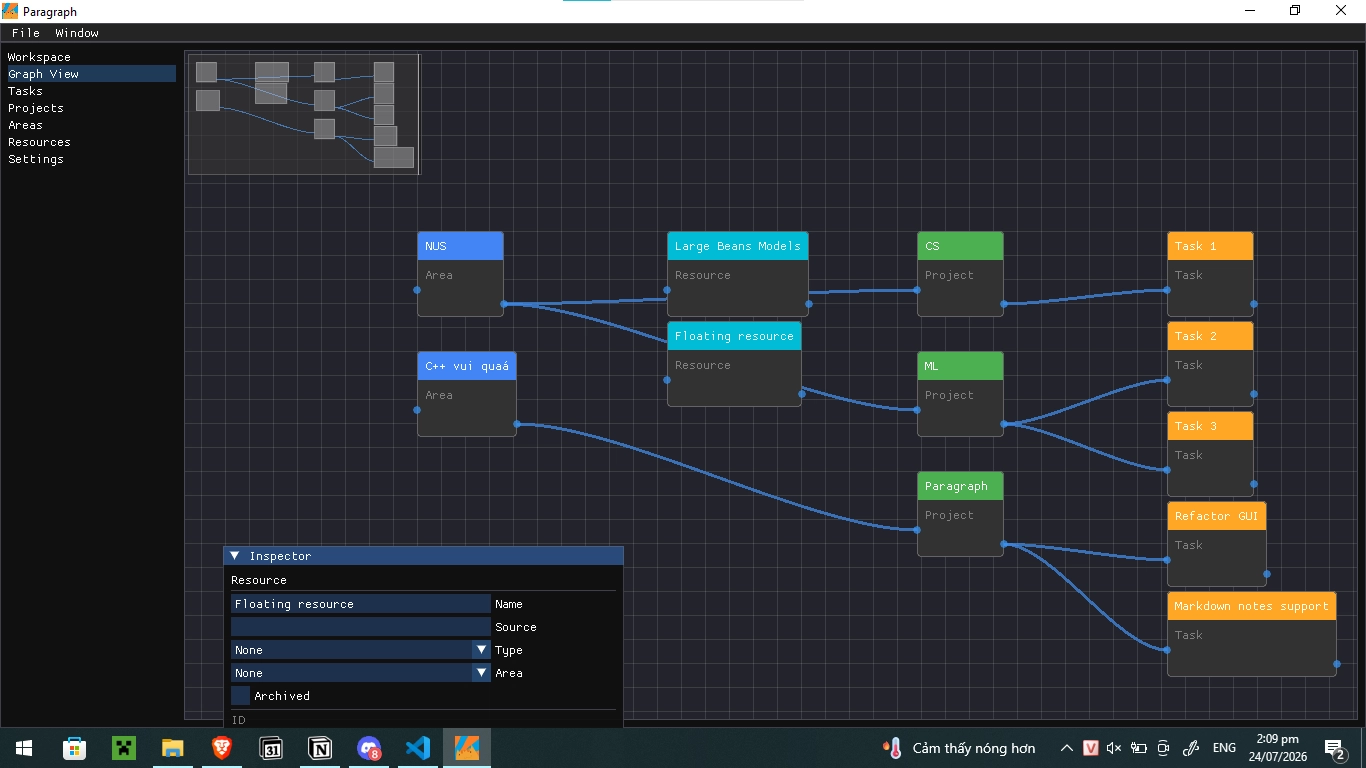This screenshot has width=1366, height=768.
Task: Open the taskbar clock showing 2:09 pm
Action: coord(1277,748)
